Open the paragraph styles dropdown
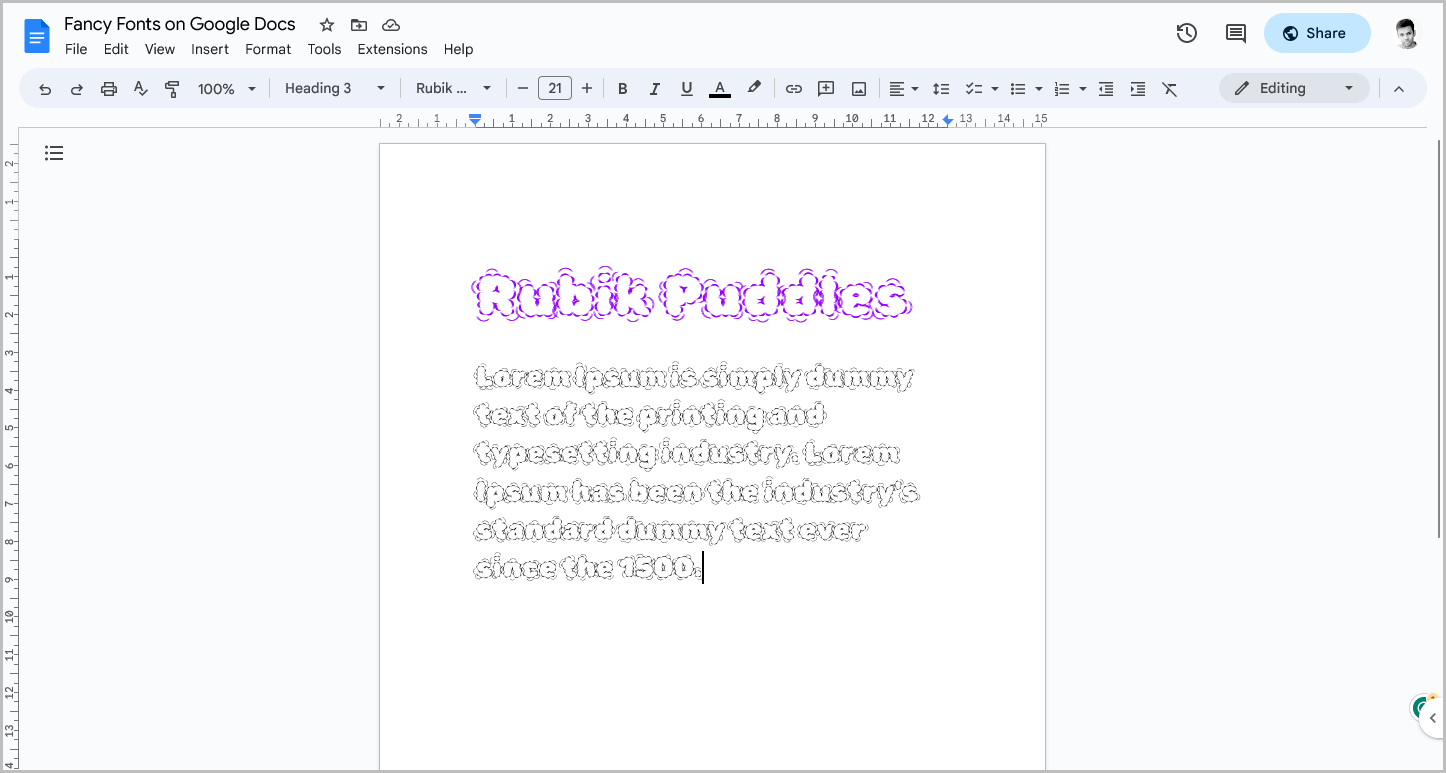 [334, 88]
